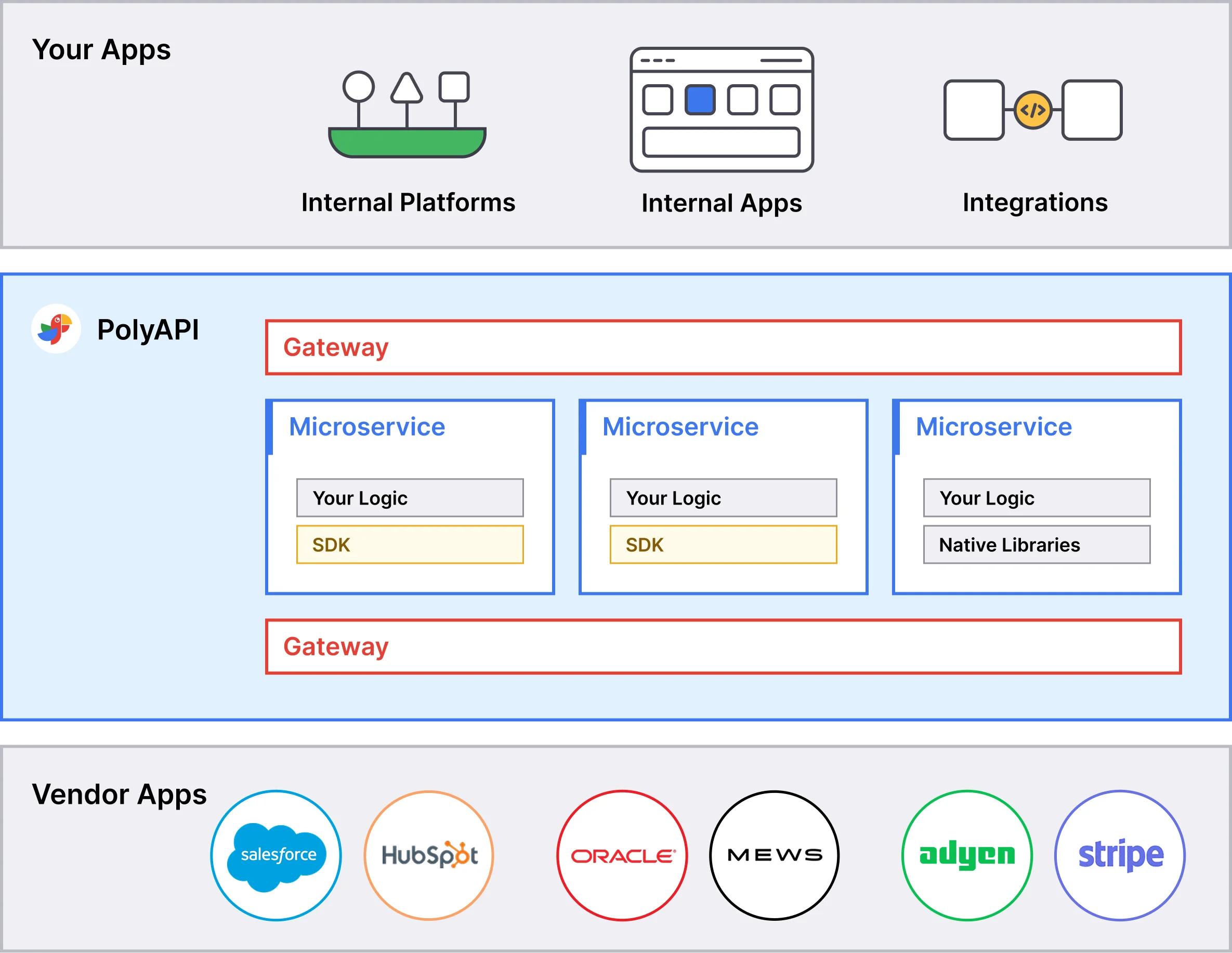This screenshot has height=953, width=1232.
Task: Select the HubSpot logo circle
Action: (x=429, y=855)
